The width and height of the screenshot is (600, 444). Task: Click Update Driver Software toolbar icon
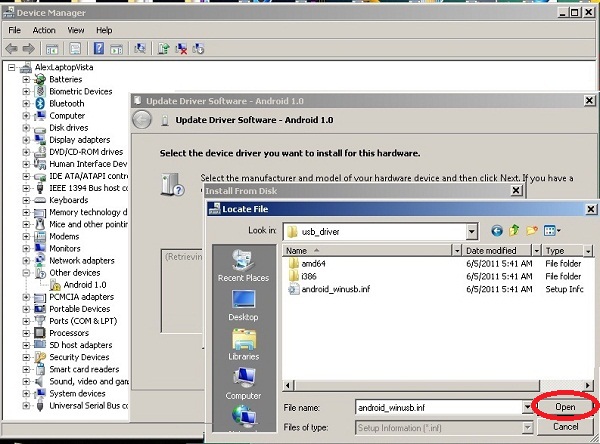click(163, 49)
